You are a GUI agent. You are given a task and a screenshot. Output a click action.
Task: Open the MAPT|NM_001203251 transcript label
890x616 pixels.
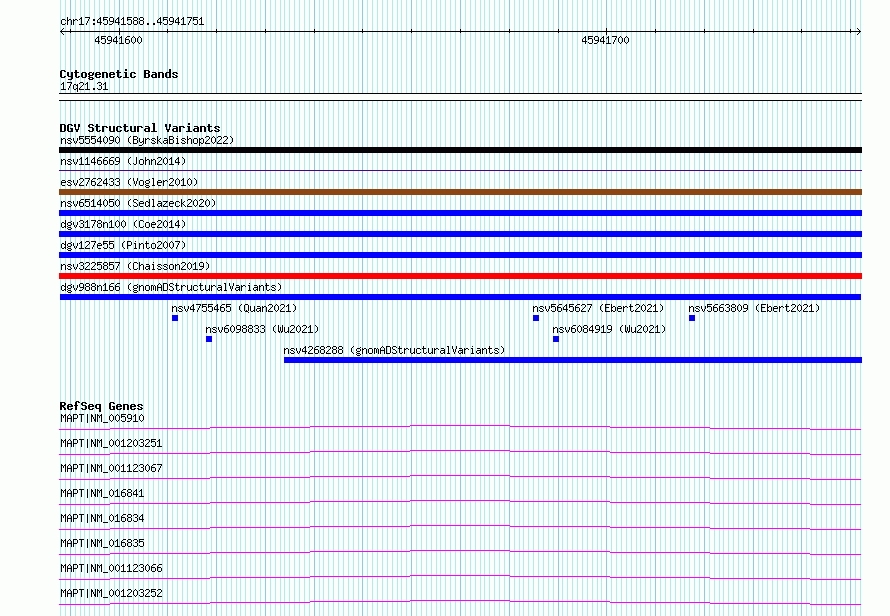(x=111, y=443)
